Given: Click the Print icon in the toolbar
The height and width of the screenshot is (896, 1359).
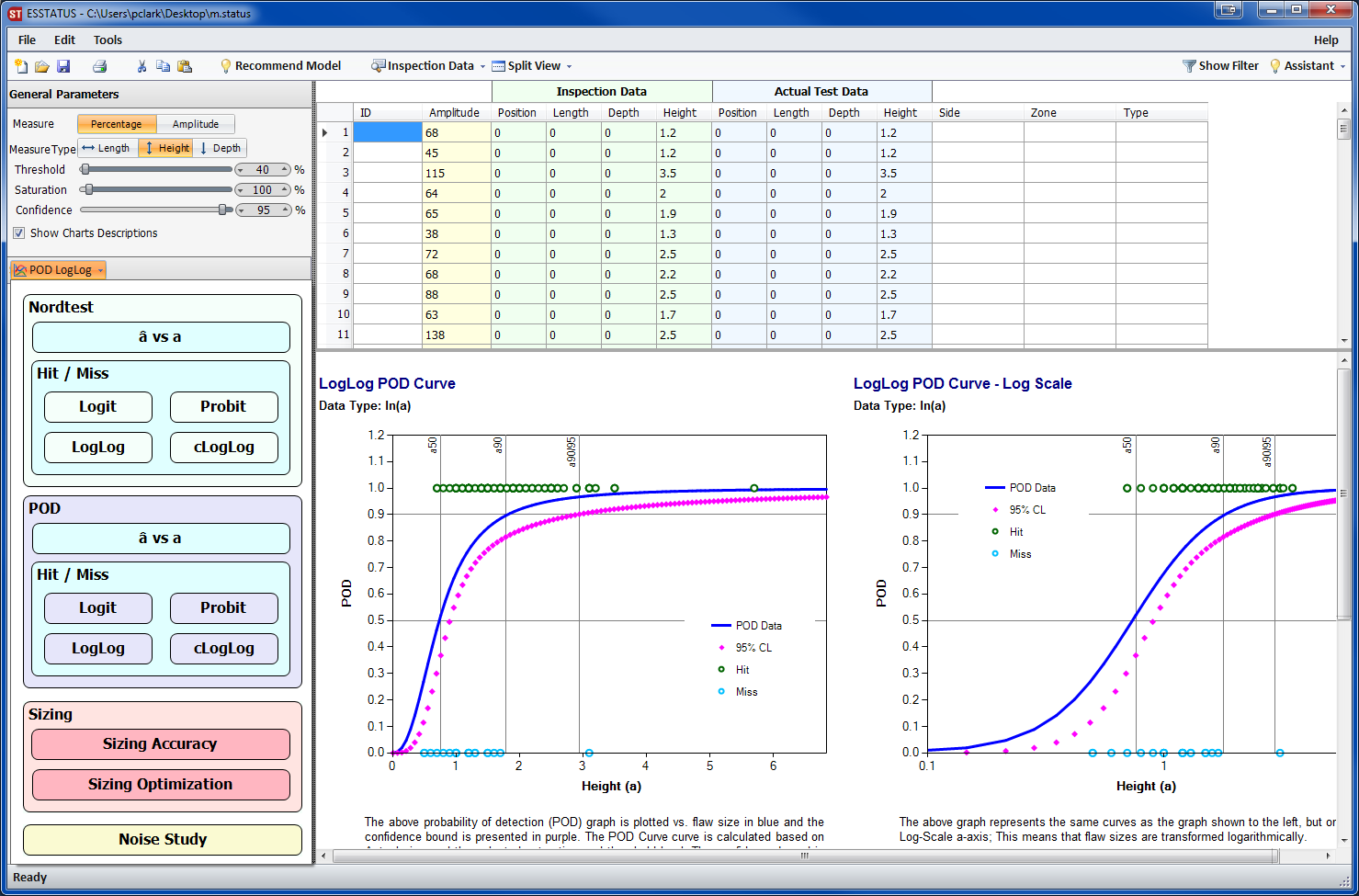Looking at the screenshot, I should click(100, 66).
